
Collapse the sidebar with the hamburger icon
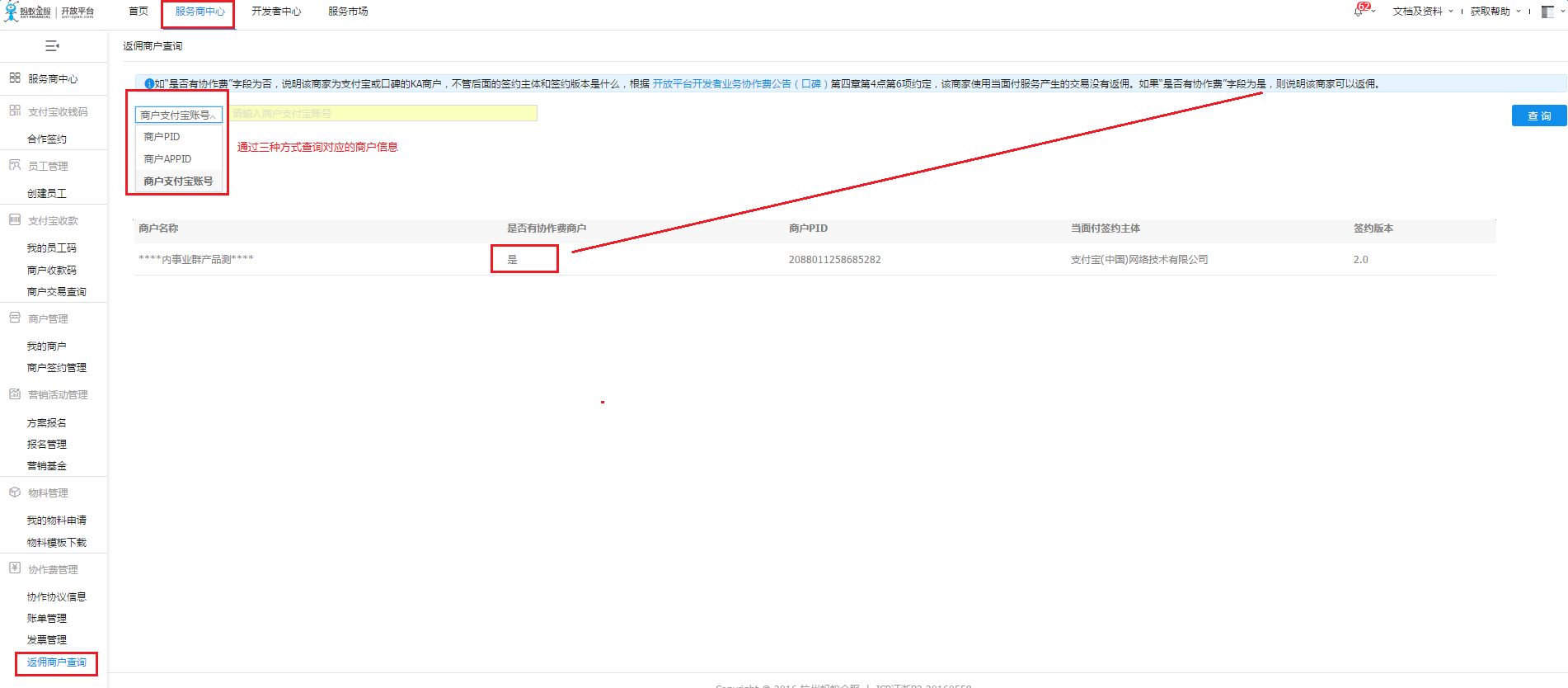click(52, 46)
